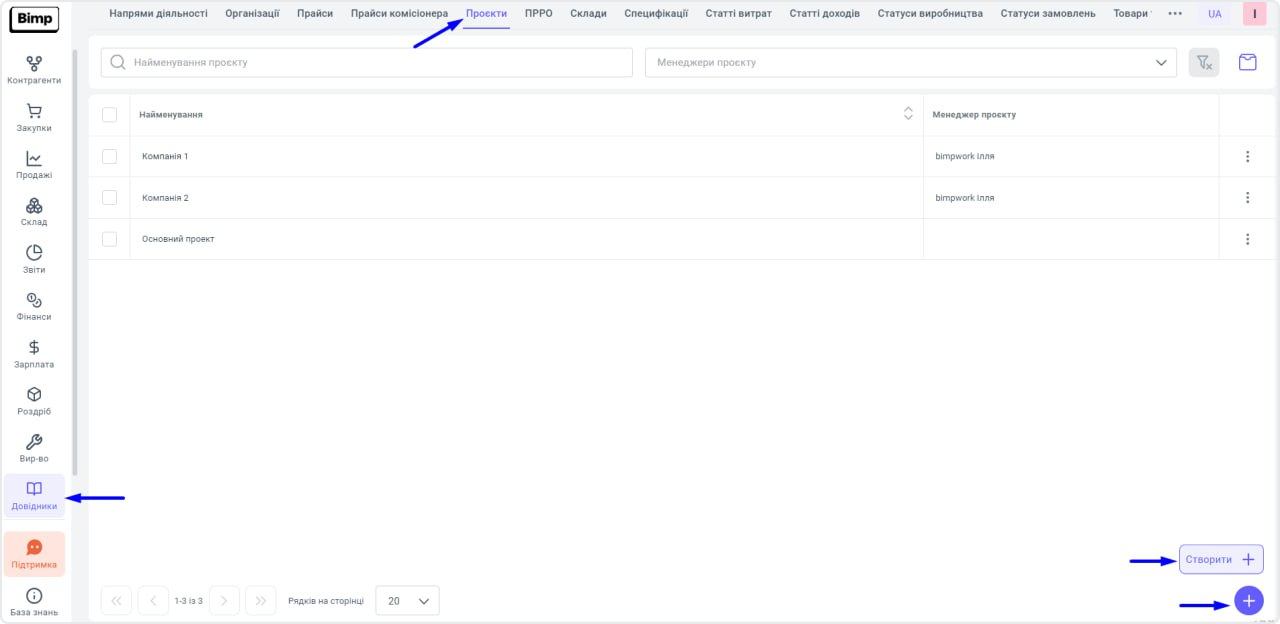This screenshot has height=624, width=1280.
Task: Click the round purple plus button
Action: 1248,600
